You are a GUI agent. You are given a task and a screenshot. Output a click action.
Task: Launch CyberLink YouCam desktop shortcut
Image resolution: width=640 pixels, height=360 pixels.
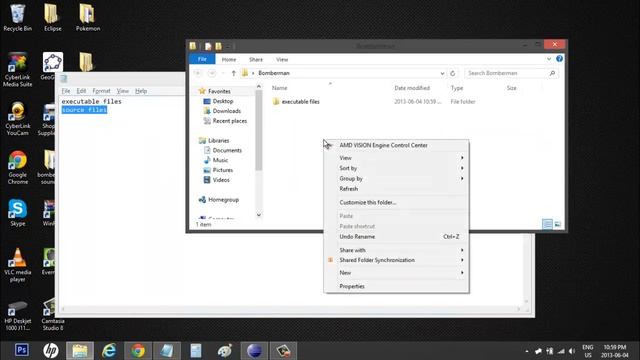[17, 118]
